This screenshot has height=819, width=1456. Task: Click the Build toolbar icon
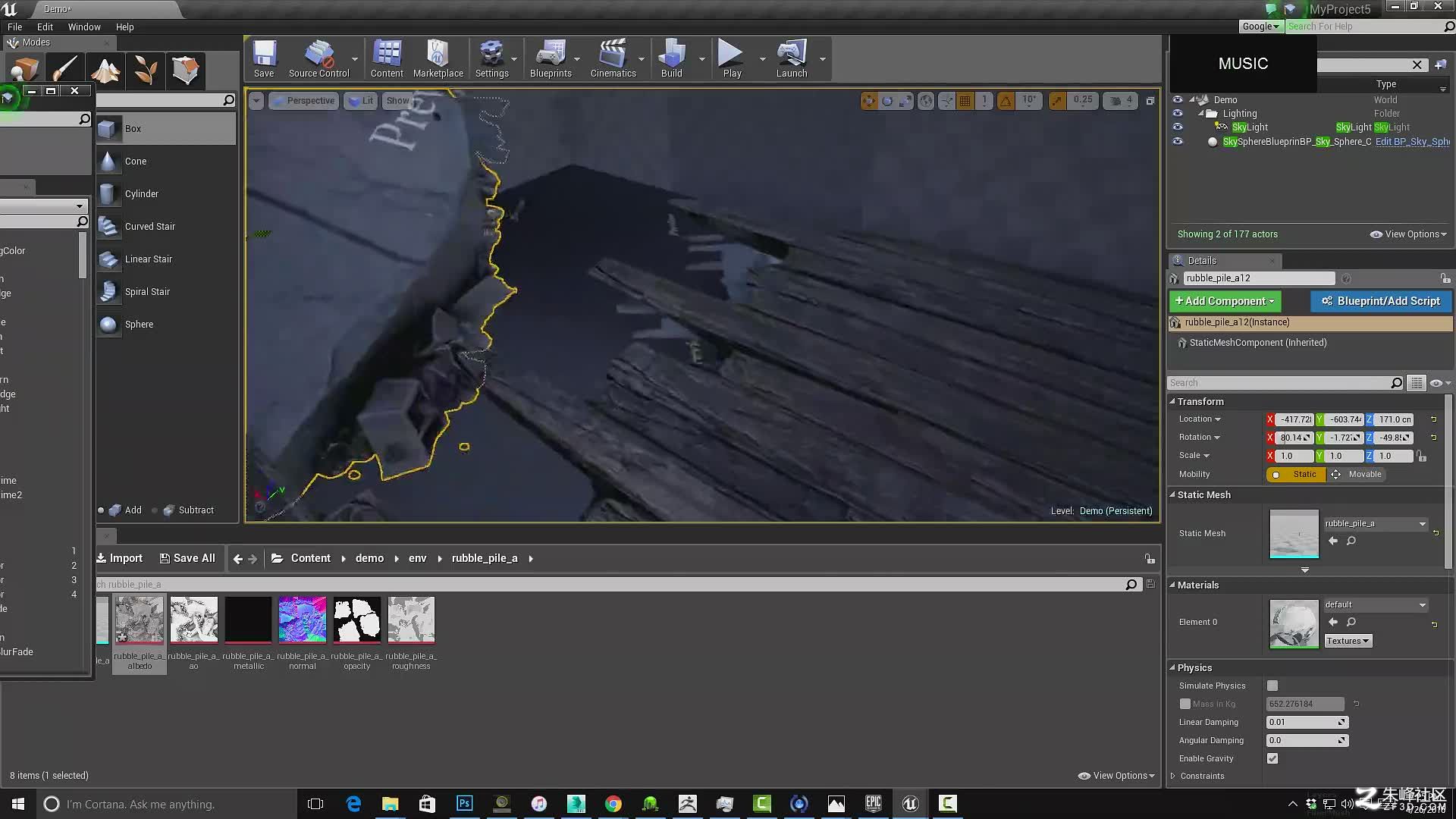click(x=672, y=58)
